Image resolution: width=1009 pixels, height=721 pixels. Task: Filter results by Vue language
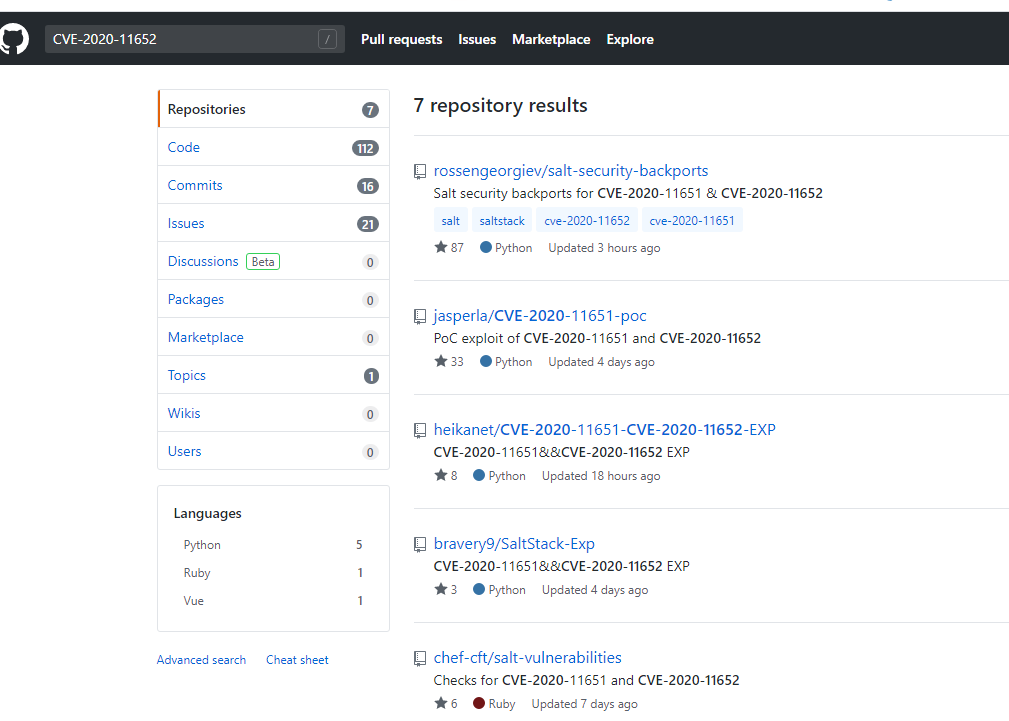pos(273,601)
